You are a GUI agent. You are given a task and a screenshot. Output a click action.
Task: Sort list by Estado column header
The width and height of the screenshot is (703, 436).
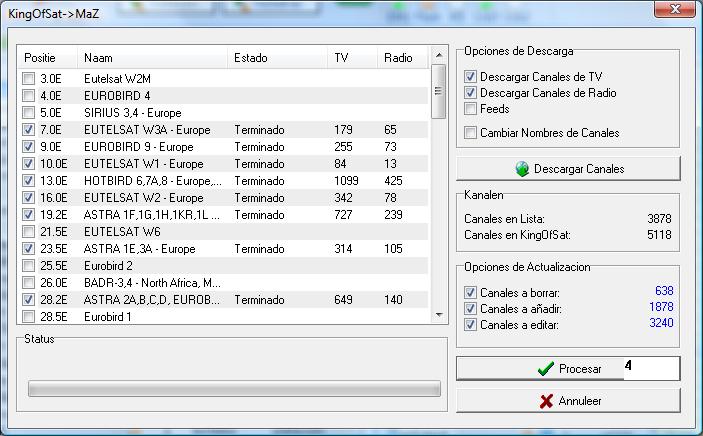(277, 57)
